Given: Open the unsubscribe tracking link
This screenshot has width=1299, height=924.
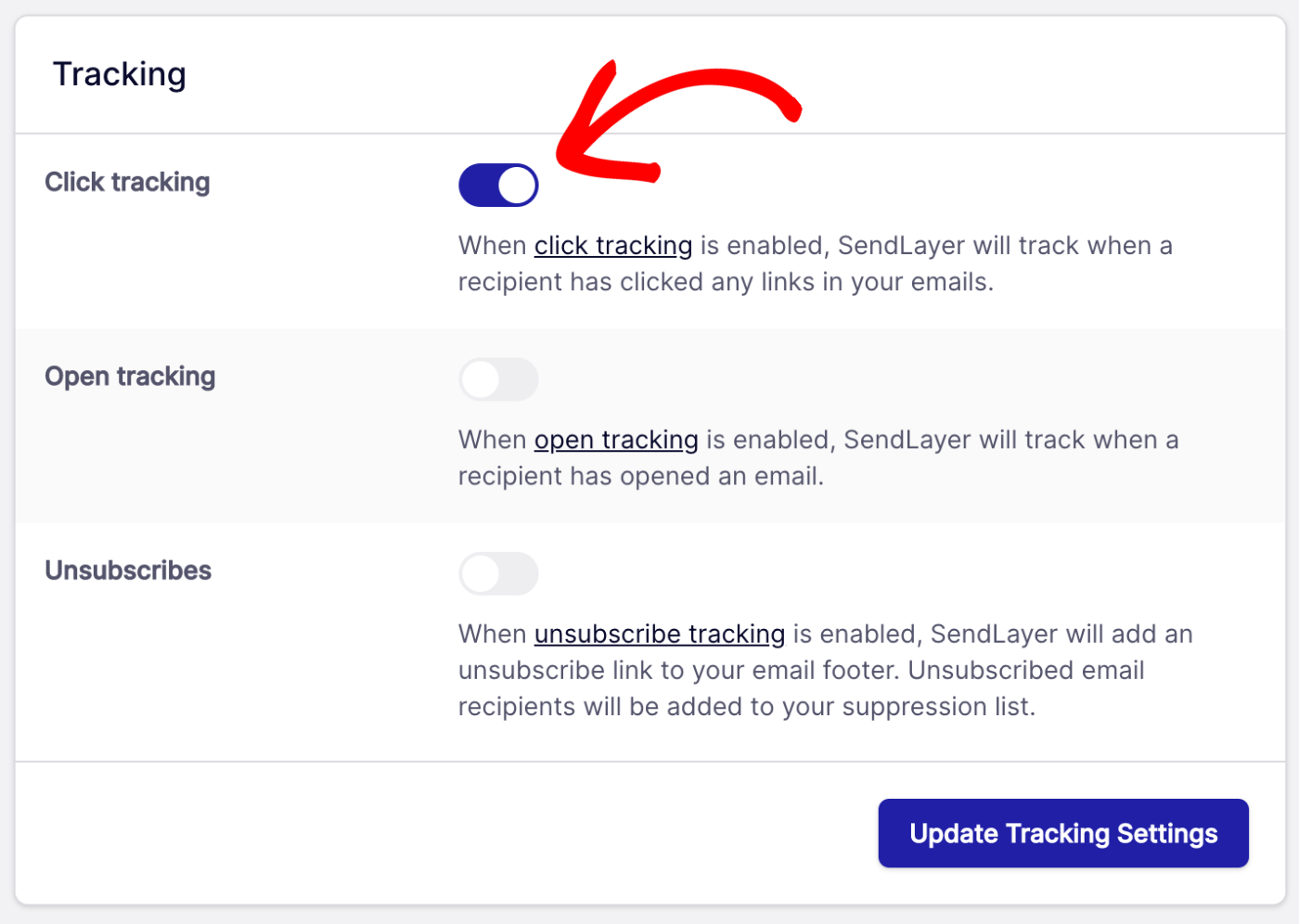Looking at the screenshot, I should tap(659, 634).
